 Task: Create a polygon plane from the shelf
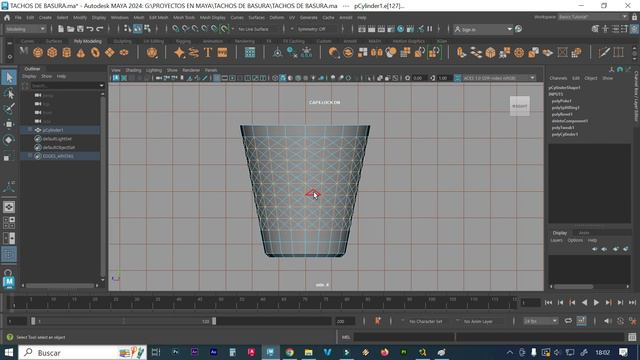pyautogui.click(x=109, y=53)
